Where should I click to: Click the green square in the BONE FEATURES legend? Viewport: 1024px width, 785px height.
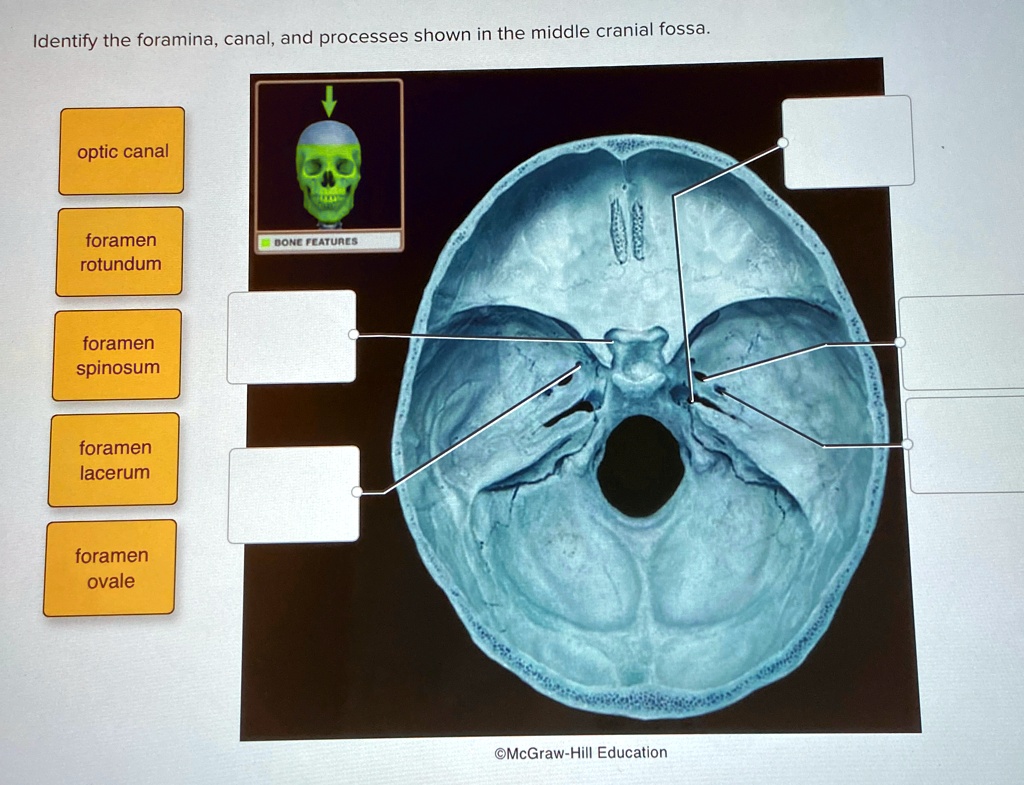[x=265, y=240]
